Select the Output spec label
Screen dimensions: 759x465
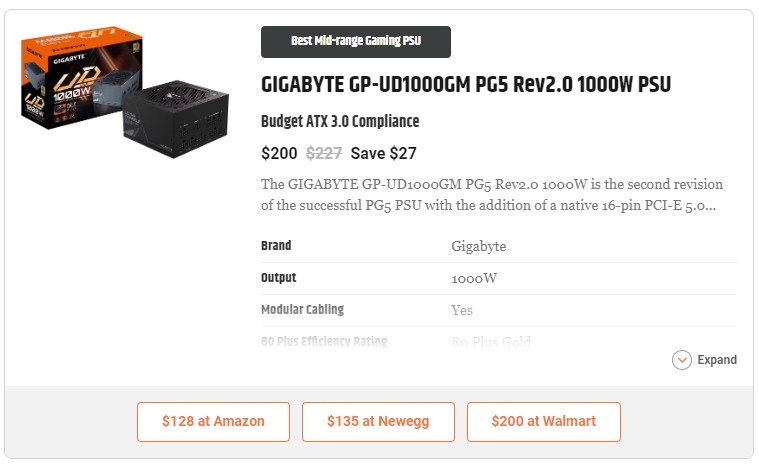279,278
